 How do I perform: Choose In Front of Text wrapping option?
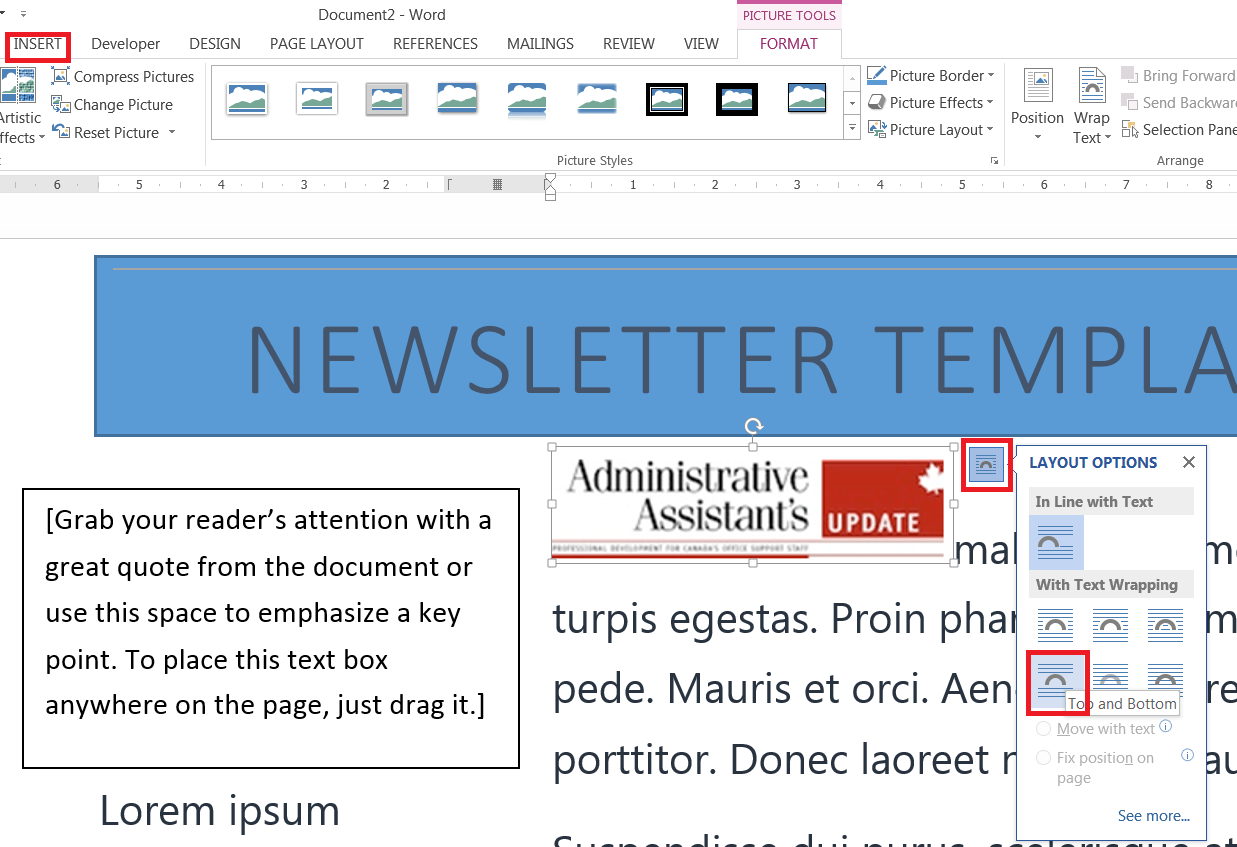coord(1165,675)
